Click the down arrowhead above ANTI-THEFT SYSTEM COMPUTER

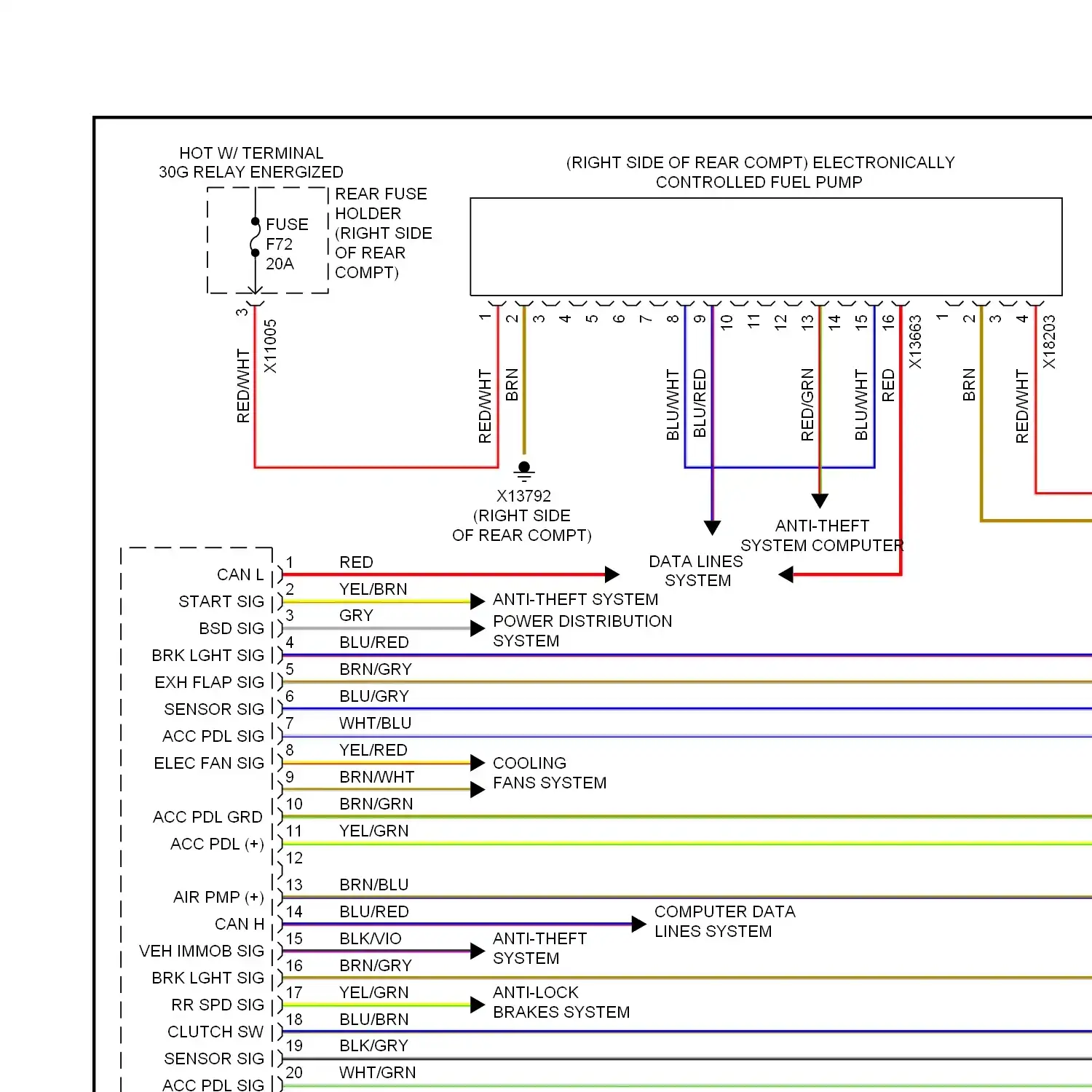point(820,501)
